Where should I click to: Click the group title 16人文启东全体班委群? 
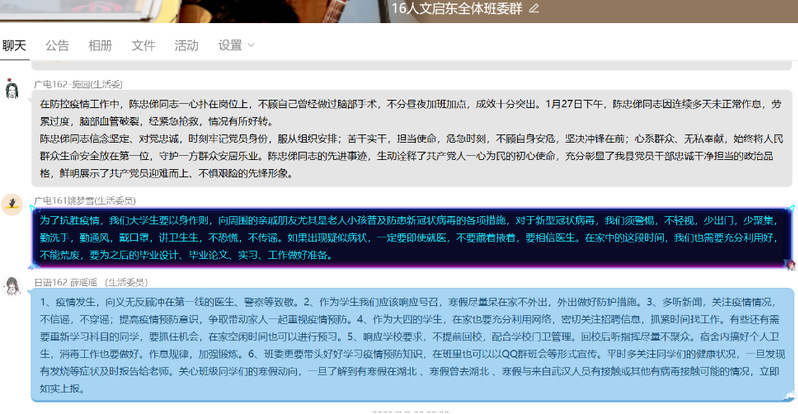pyautogui.click(x=457, y=8)
